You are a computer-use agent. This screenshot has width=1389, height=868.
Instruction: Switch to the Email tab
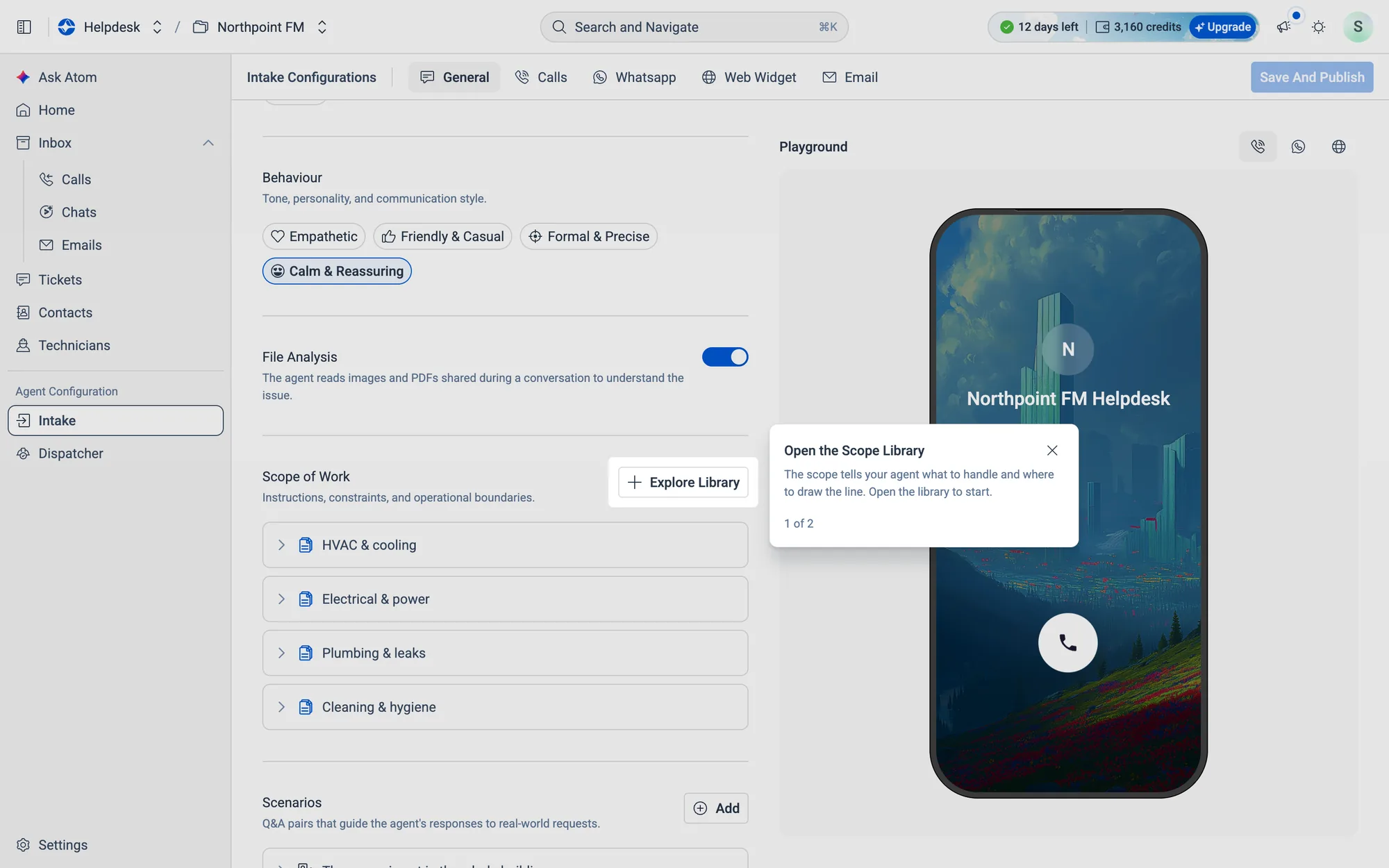point(850,77)
